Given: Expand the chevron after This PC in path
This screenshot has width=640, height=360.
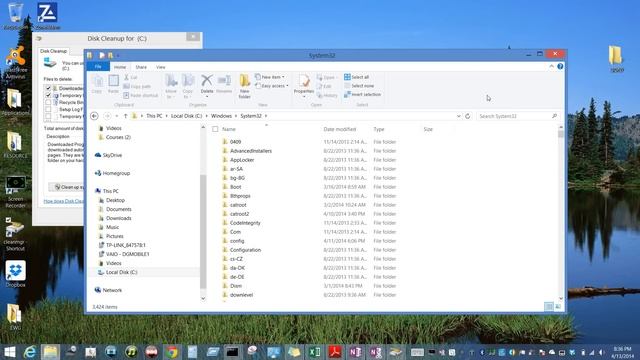Looking at the screenshot, I should click(x=167, y=116).
